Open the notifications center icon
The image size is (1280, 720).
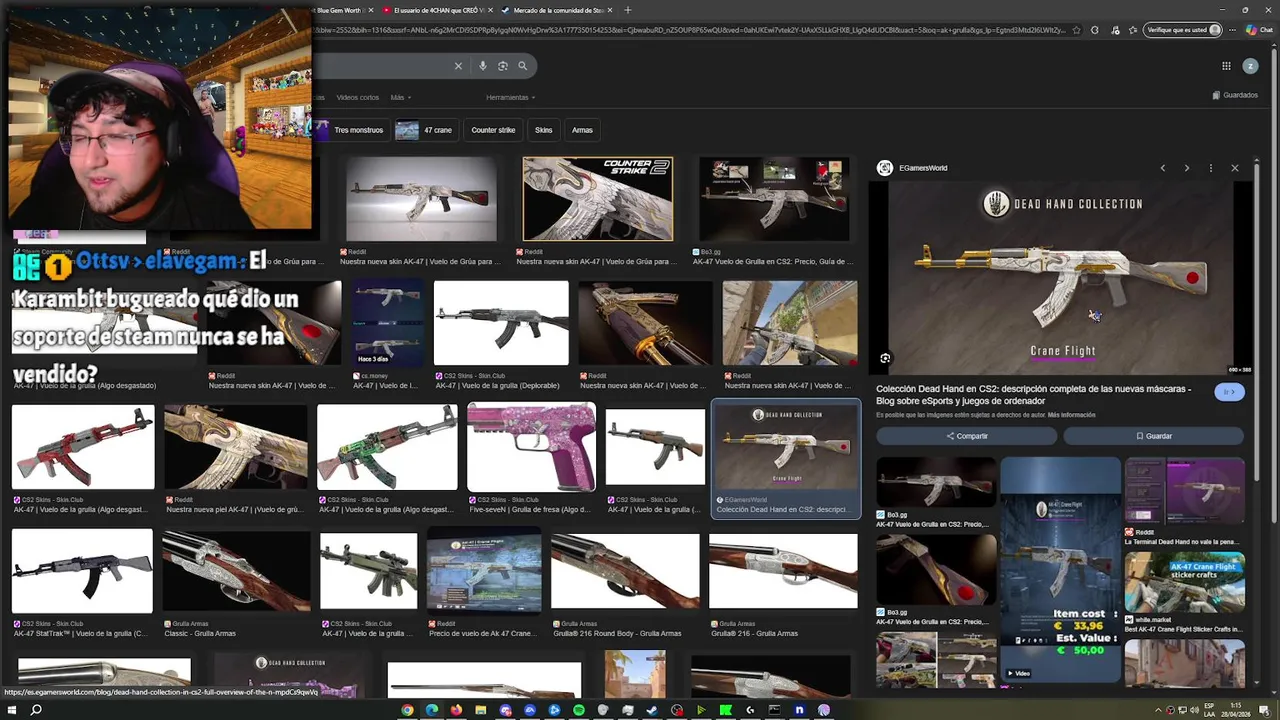point(1264,710)
